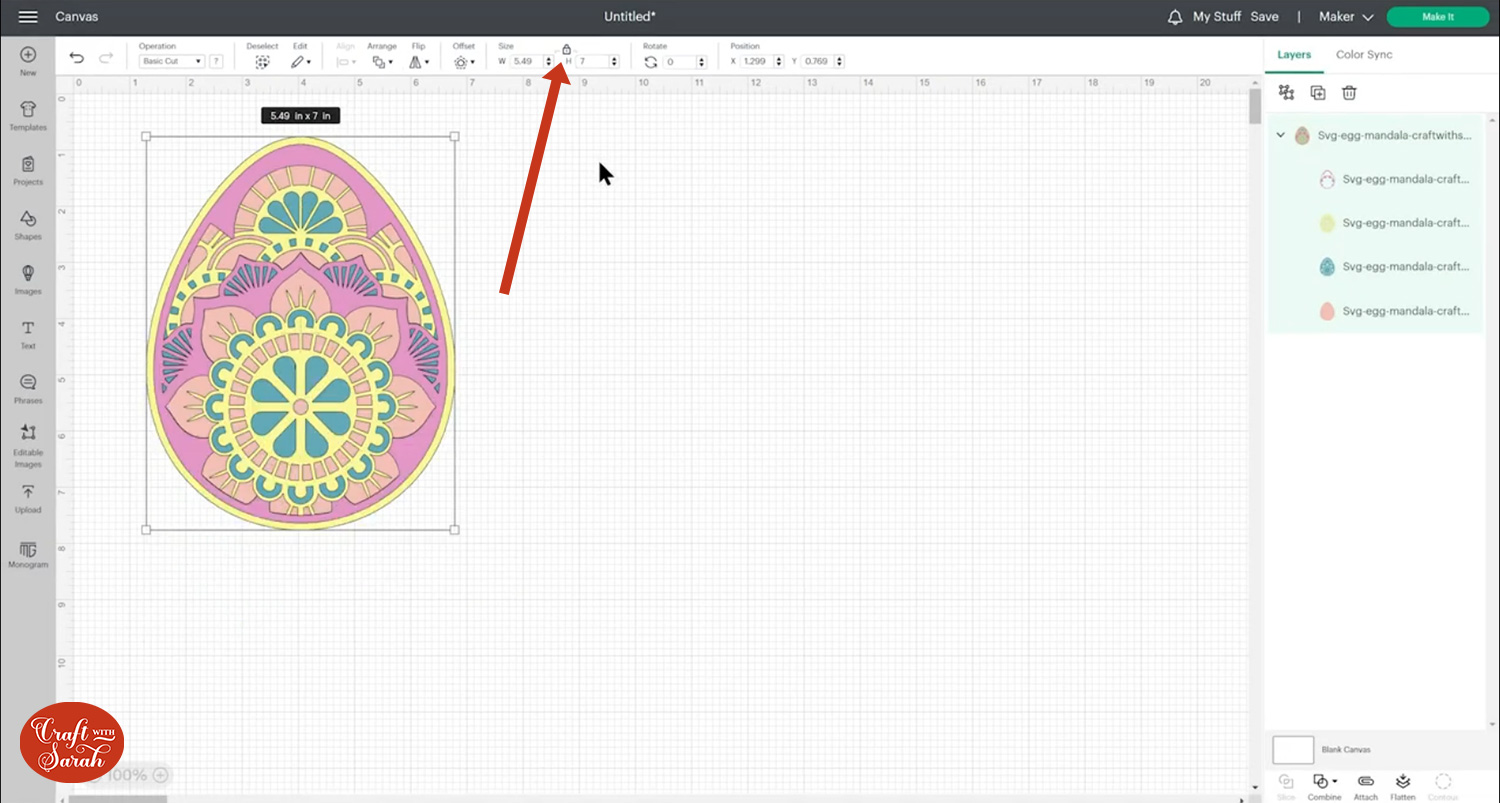Click the Ungroup icon in Layers panel
This screenshot has height=803, width=1500.
pos(1287,92)
